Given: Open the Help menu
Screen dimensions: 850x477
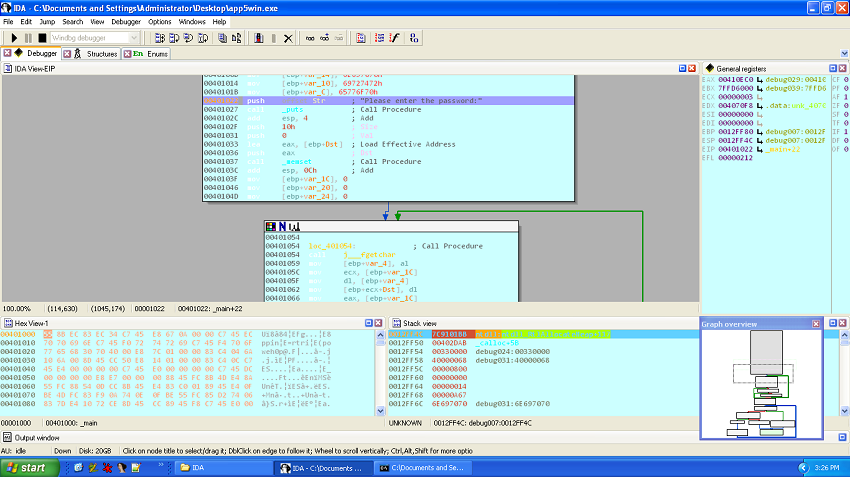Looking at the screenshot, I should click(219, 22).
